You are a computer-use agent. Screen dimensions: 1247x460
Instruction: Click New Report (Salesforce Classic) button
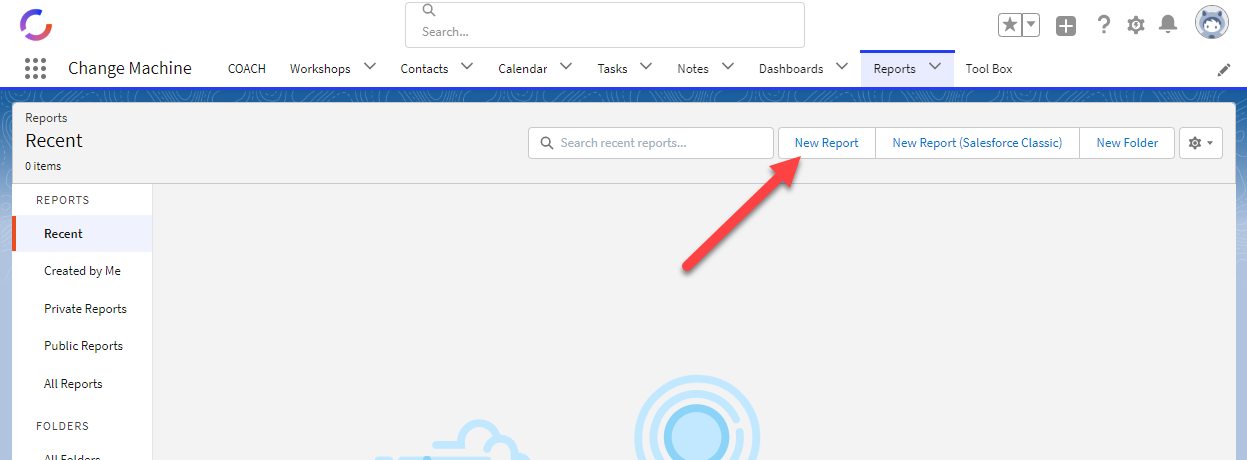[977, 143]
